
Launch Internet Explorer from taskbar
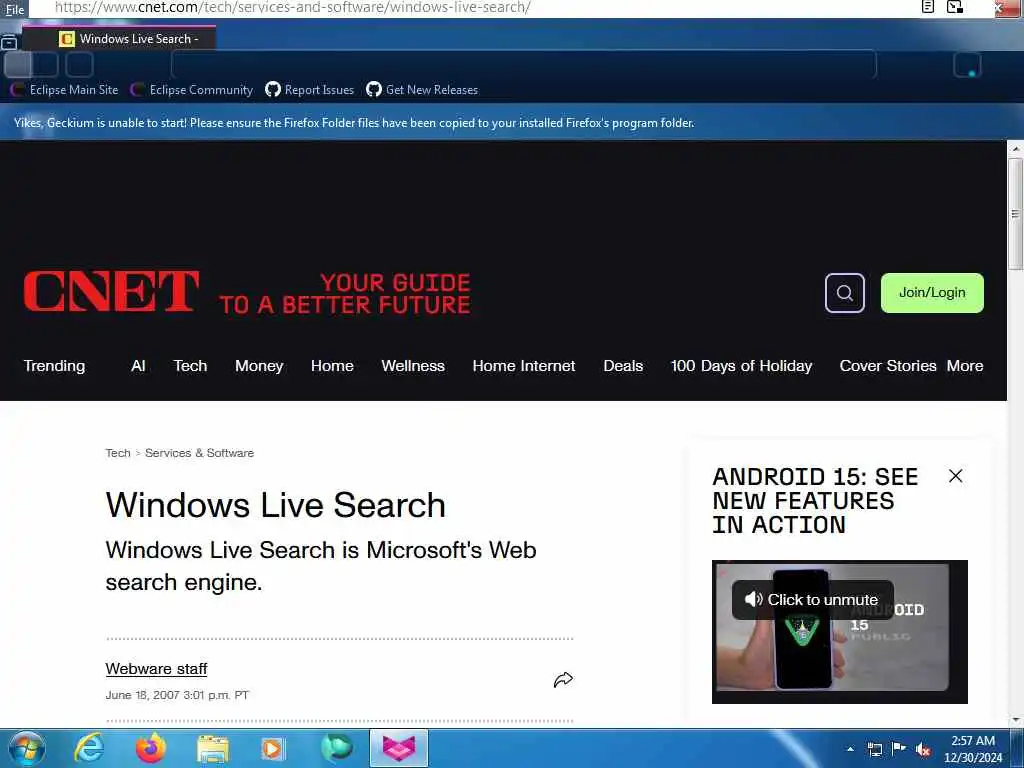(x=89, y=748)
